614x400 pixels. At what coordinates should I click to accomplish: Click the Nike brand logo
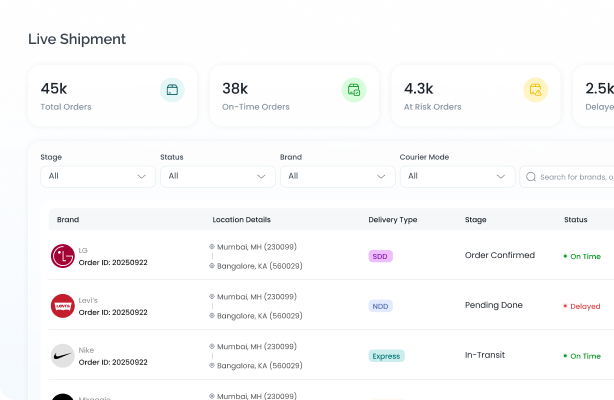[x=63, y=355]
